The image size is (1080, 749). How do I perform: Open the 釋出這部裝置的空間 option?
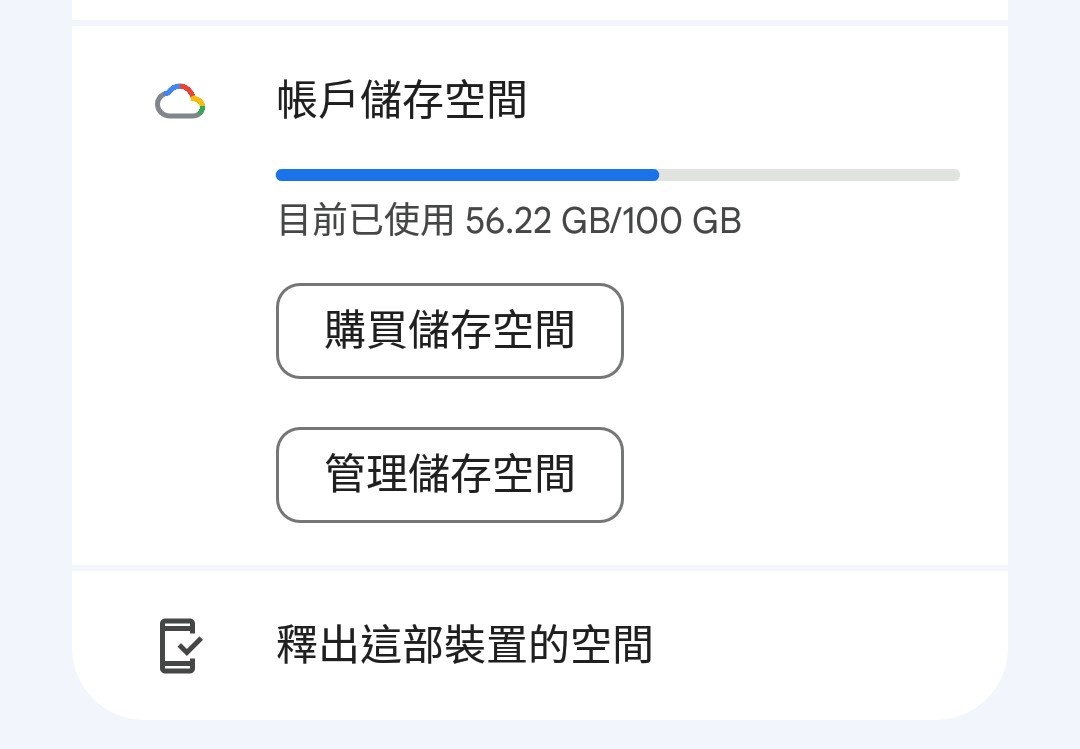[x=464, y=645]
